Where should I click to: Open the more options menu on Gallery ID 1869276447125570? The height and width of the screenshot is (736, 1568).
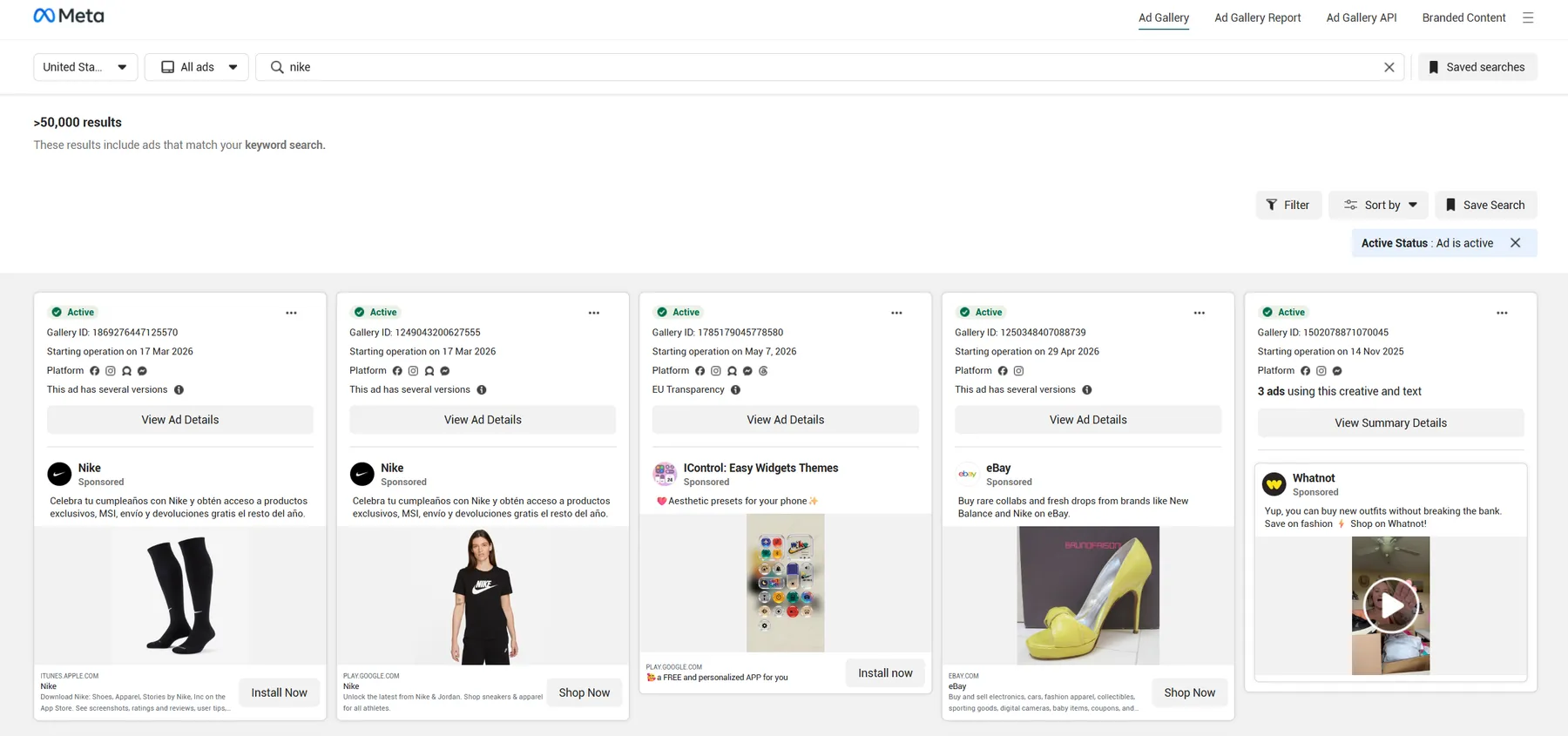291,313
